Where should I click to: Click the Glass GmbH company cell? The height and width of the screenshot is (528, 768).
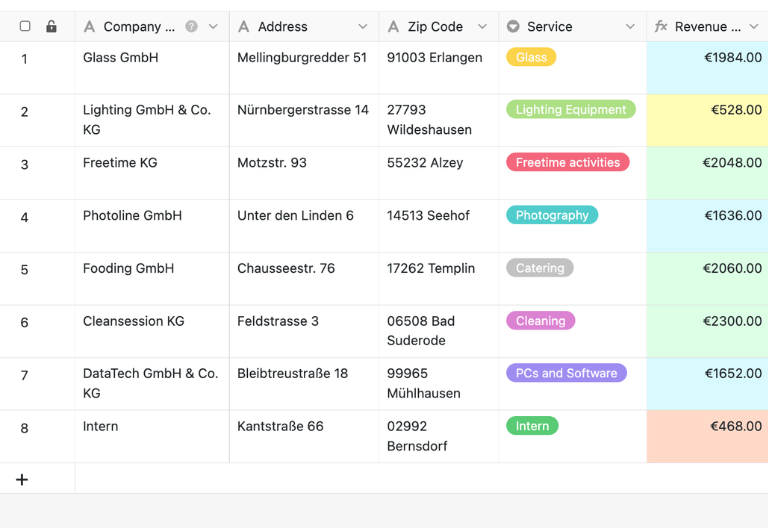click(x=152, y=68)
